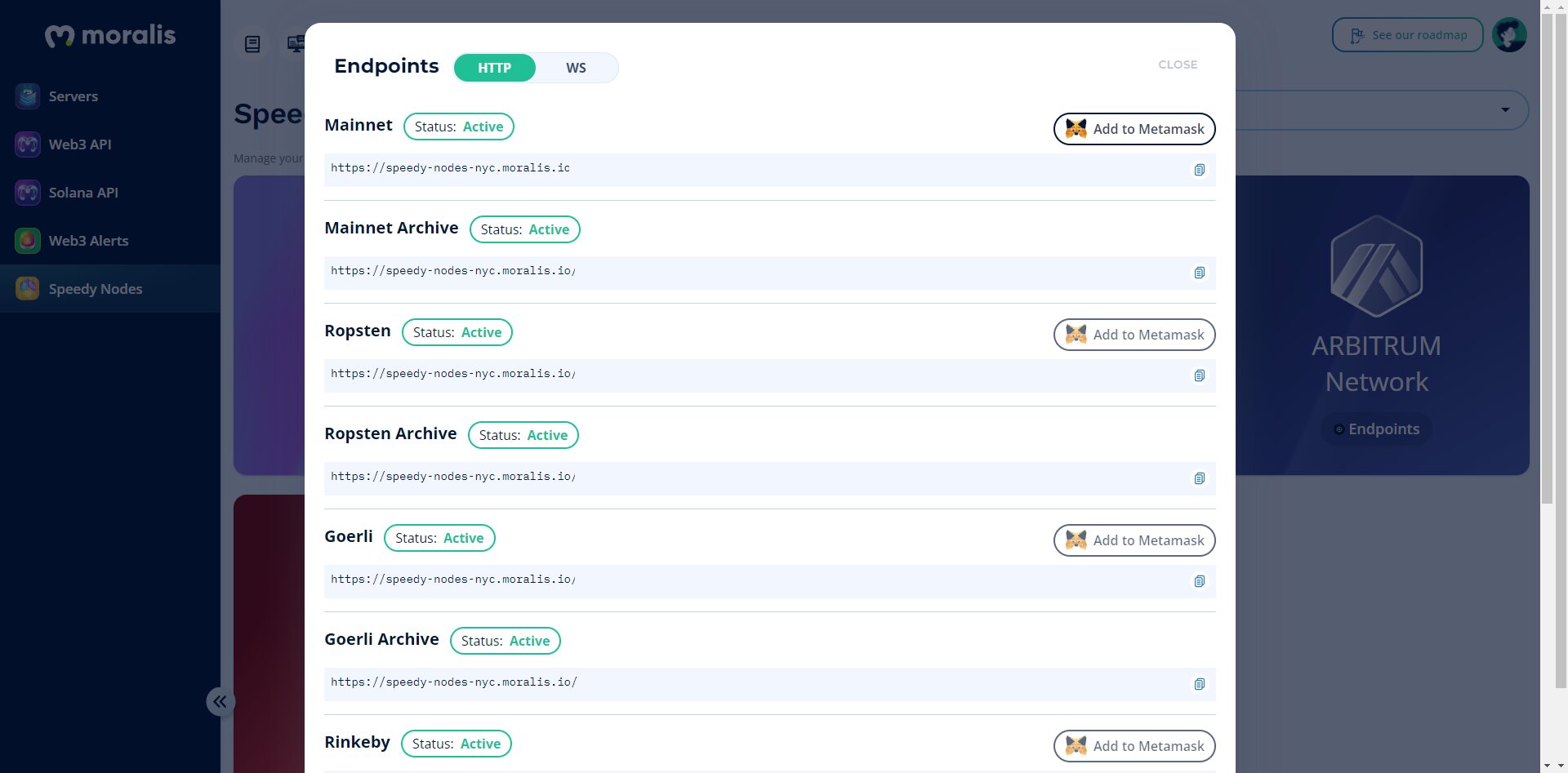Add Mainnet to Metamask
Viewport: 1568px width, 773px height.
pyautogui.click(x=1134, y=129)
